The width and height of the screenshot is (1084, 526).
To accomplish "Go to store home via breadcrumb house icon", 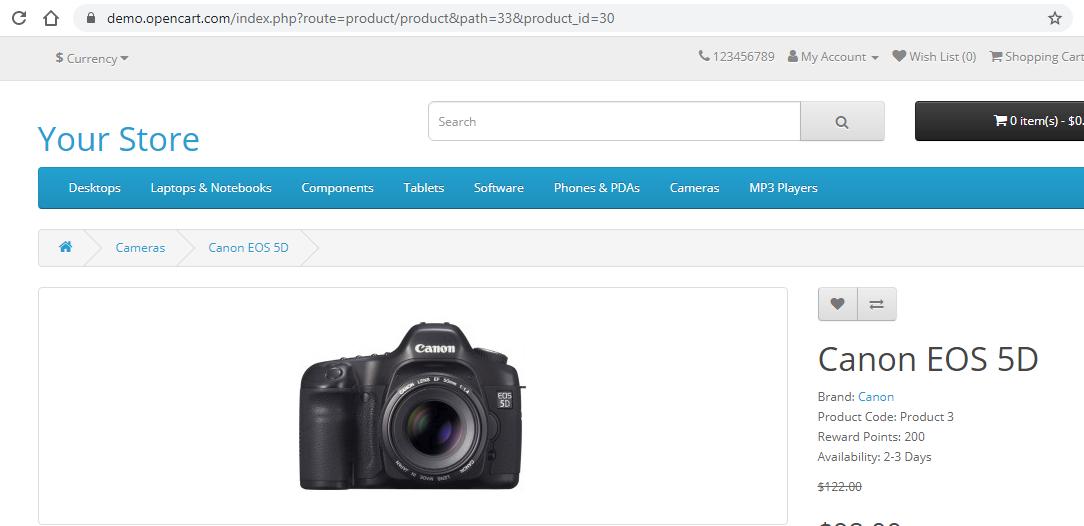I will pyautogui.click(x=66, y=247).
